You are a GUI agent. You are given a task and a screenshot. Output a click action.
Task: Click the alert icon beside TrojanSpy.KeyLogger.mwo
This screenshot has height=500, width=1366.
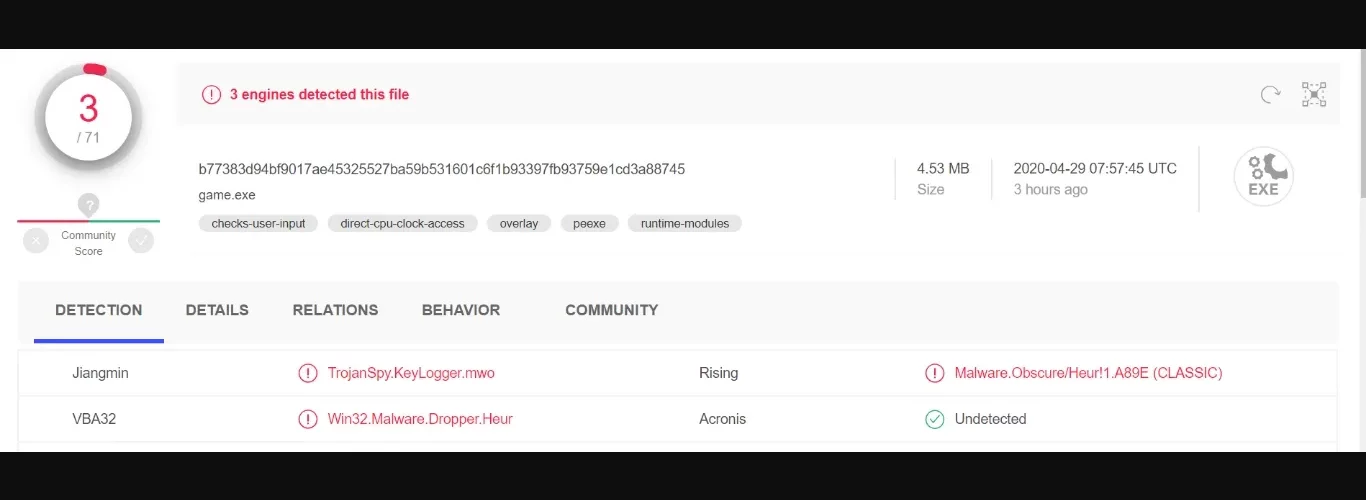(308, 373)
